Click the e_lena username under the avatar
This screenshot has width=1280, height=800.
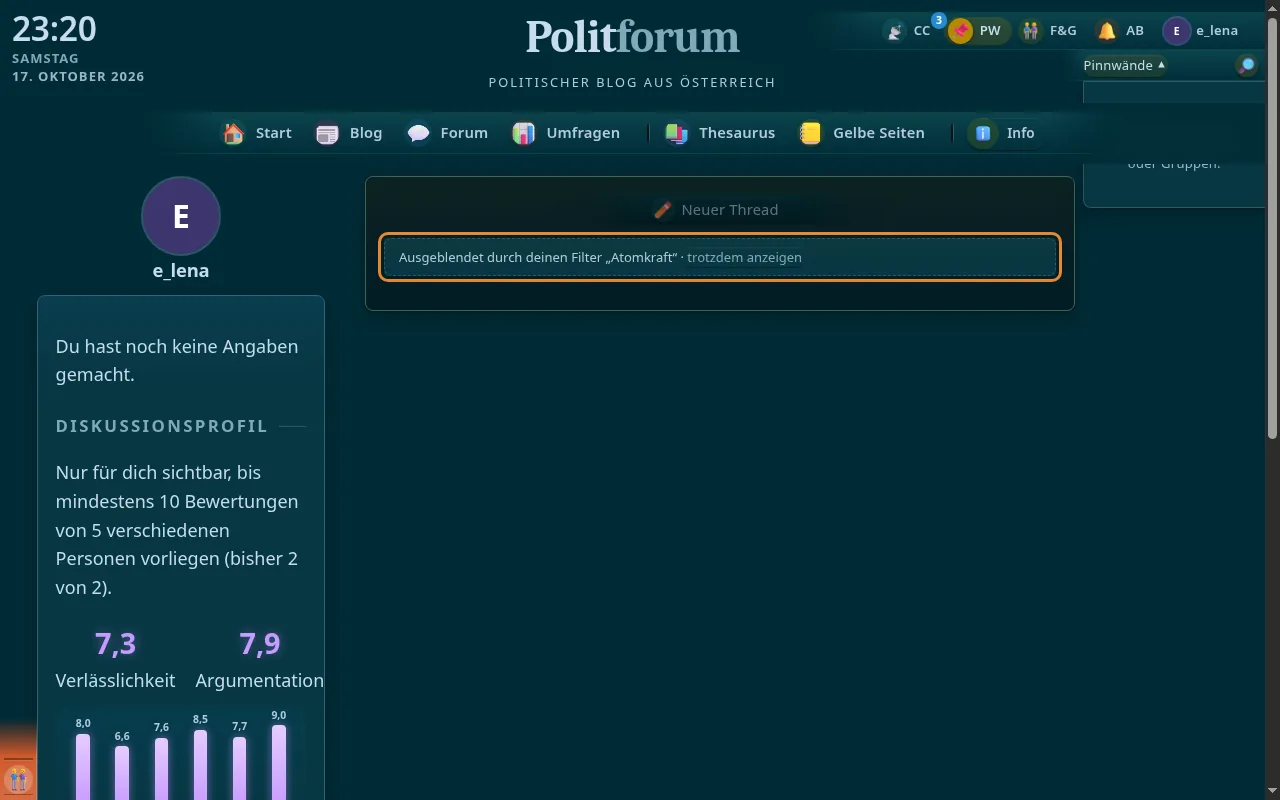click(181, 271)
